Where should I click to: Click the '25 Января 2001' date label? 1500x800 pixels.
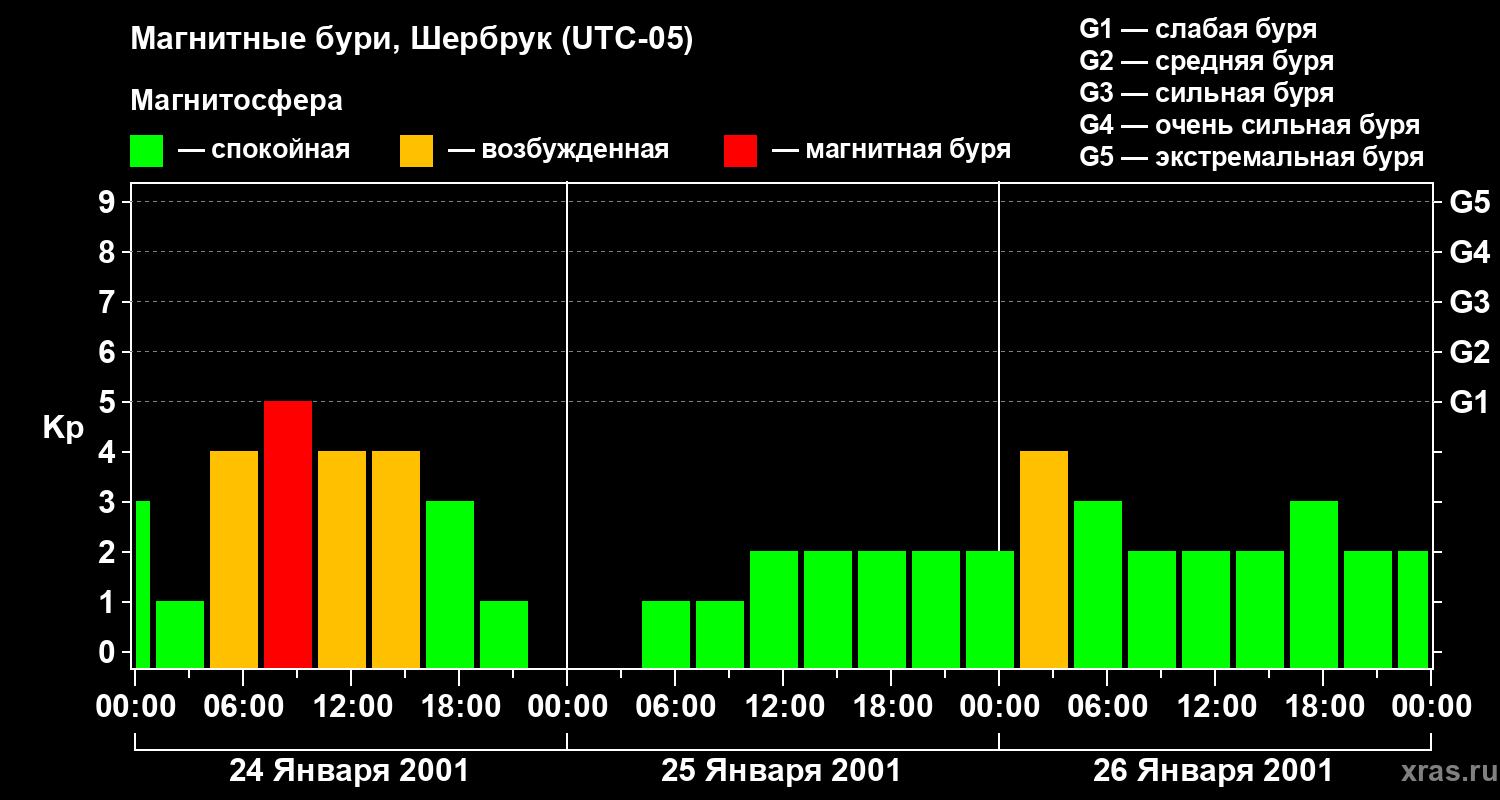tap(781, 771)
